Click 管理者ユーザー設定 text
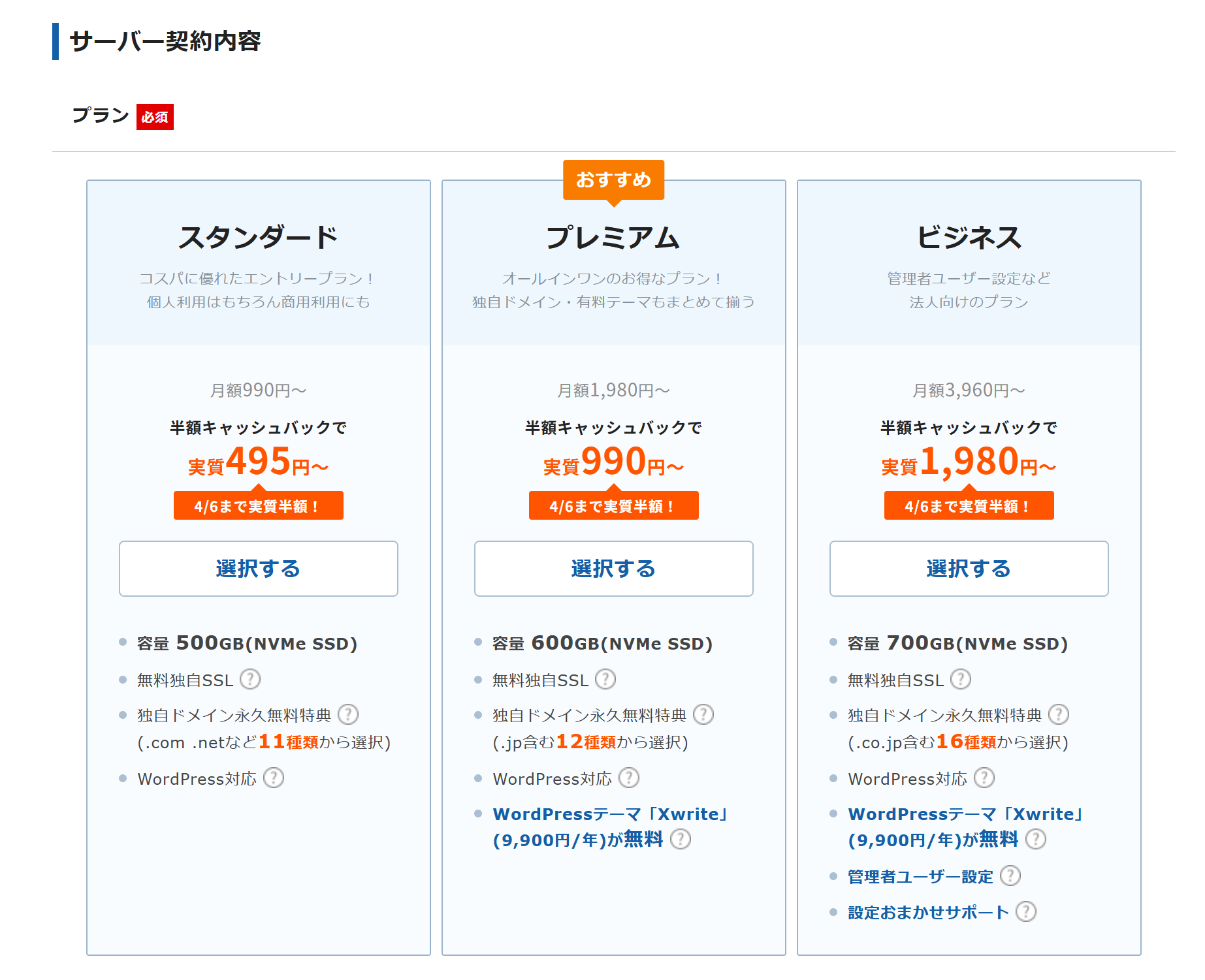The height and width of the screenshot is (980, 1205). click(x=921, y=877)
